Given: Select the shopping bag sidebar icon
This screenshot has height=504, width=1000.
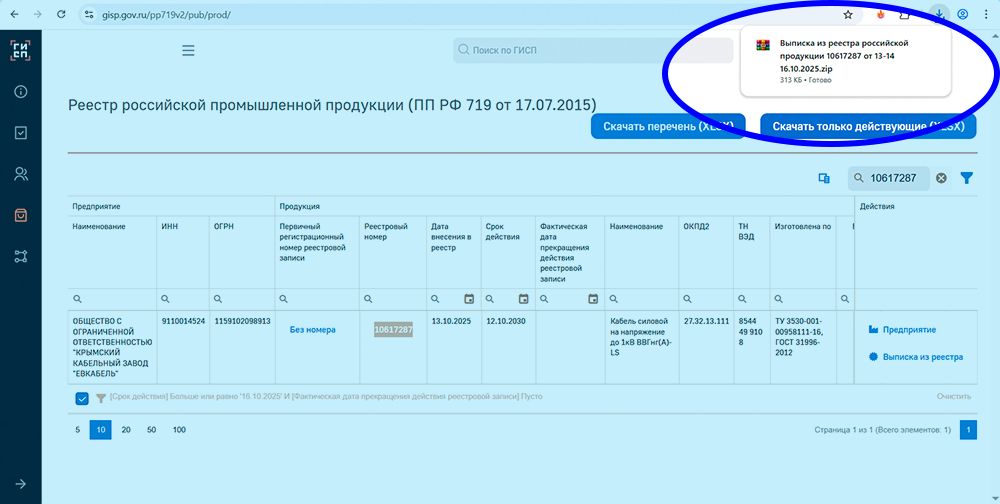Looking at the screenshot, I should coord(20,215).
